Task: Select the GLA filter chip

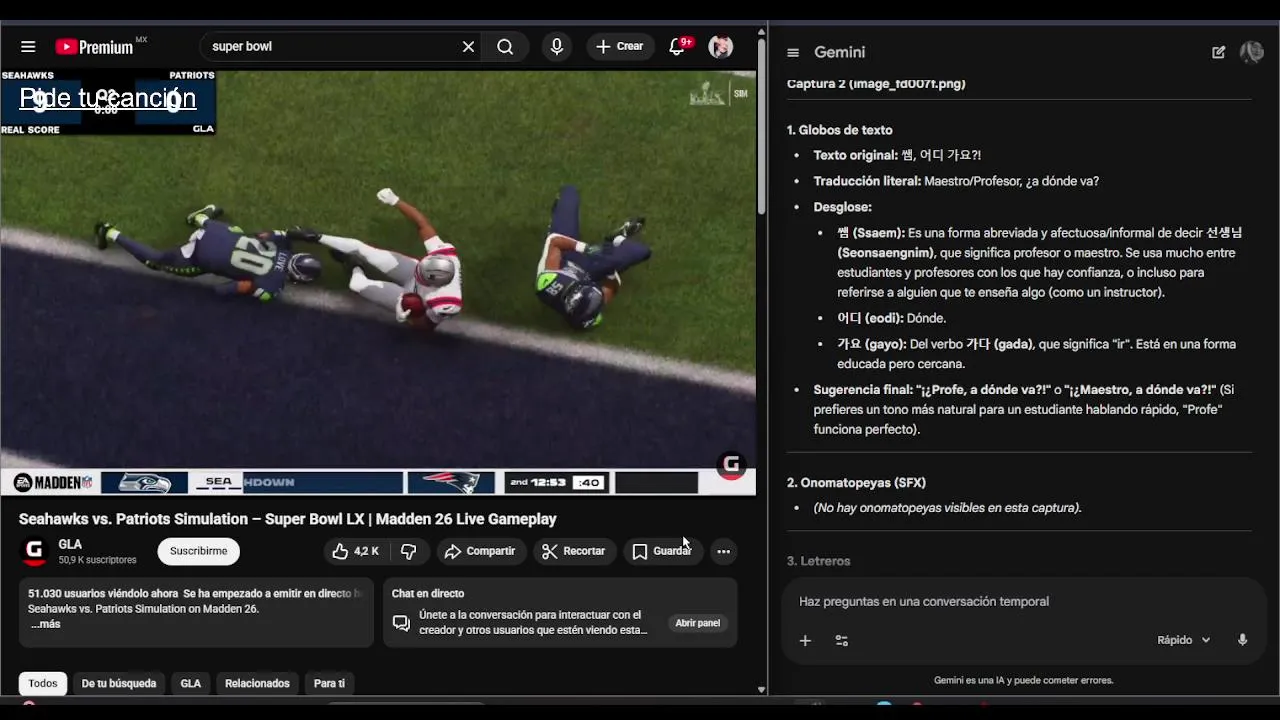Action: tap(191, 684)
